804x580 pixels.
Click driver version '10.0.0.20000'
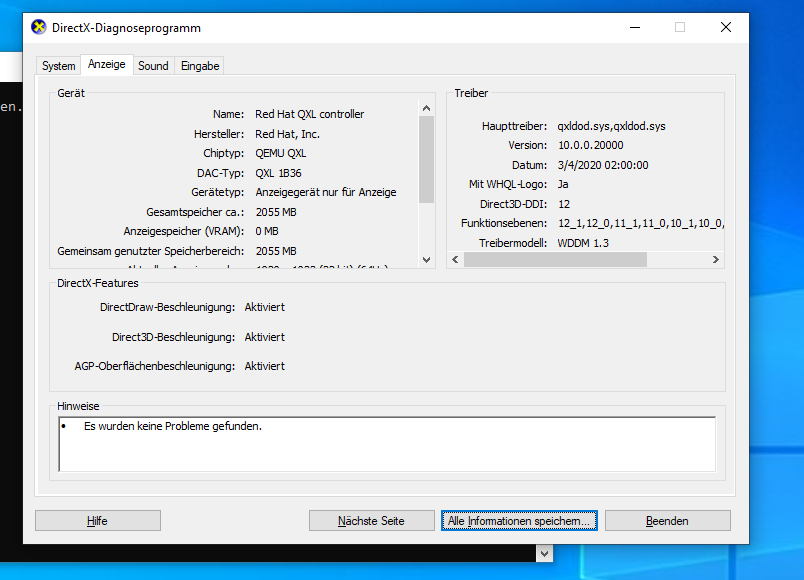(591, 145)
